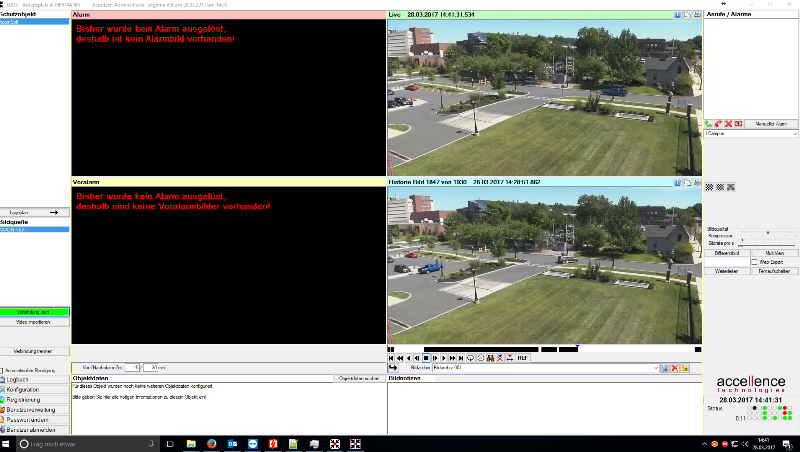
Task: Open the Logbuch menu entry
Action: tap(34, 380)
